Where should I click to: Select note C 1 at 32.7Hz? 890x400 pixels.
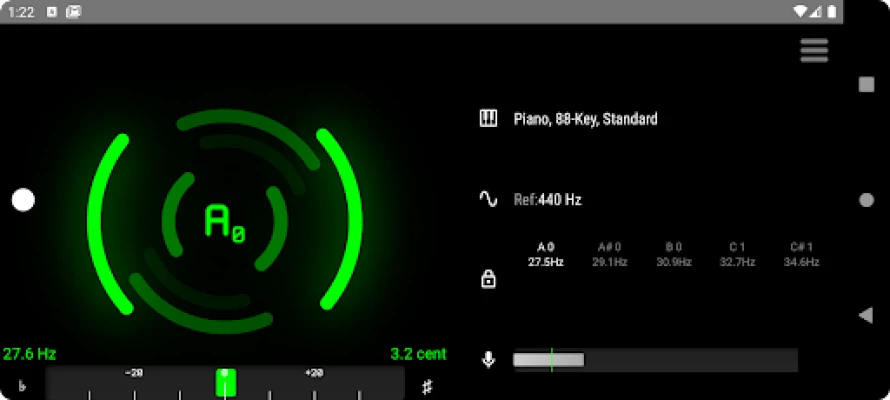coord(737,254)
